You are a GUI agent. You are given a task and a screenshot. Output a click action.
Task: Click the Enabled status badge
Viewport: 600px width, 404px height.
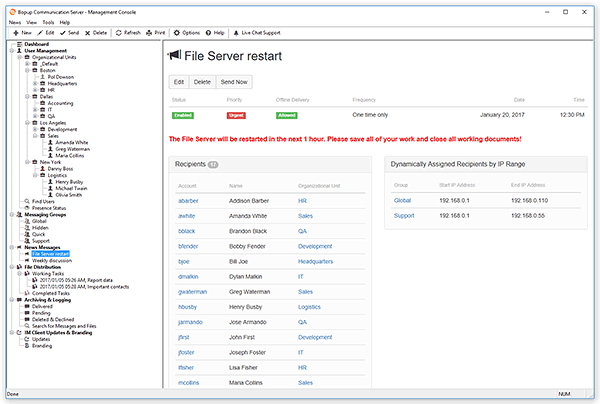click(x=183, y=116)
